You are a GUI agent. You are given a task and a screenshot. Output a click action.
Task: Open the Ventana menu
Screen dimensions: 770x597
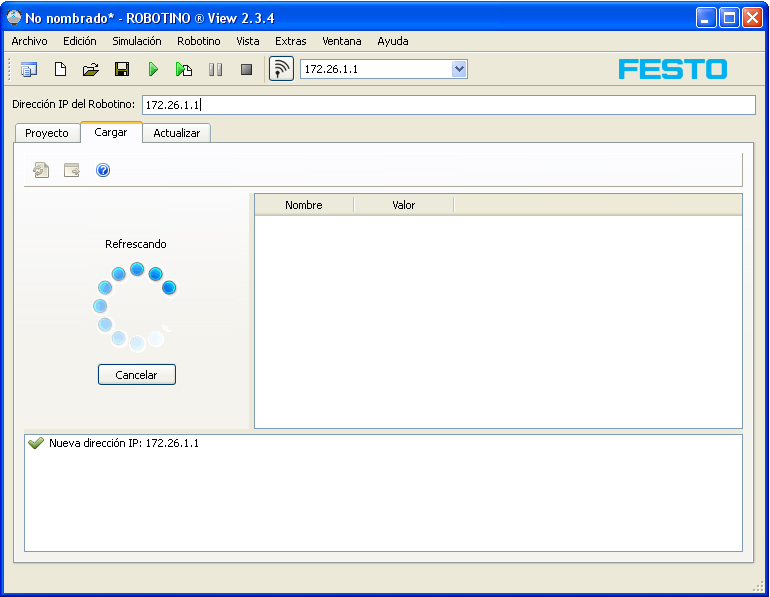coord(342,41)
